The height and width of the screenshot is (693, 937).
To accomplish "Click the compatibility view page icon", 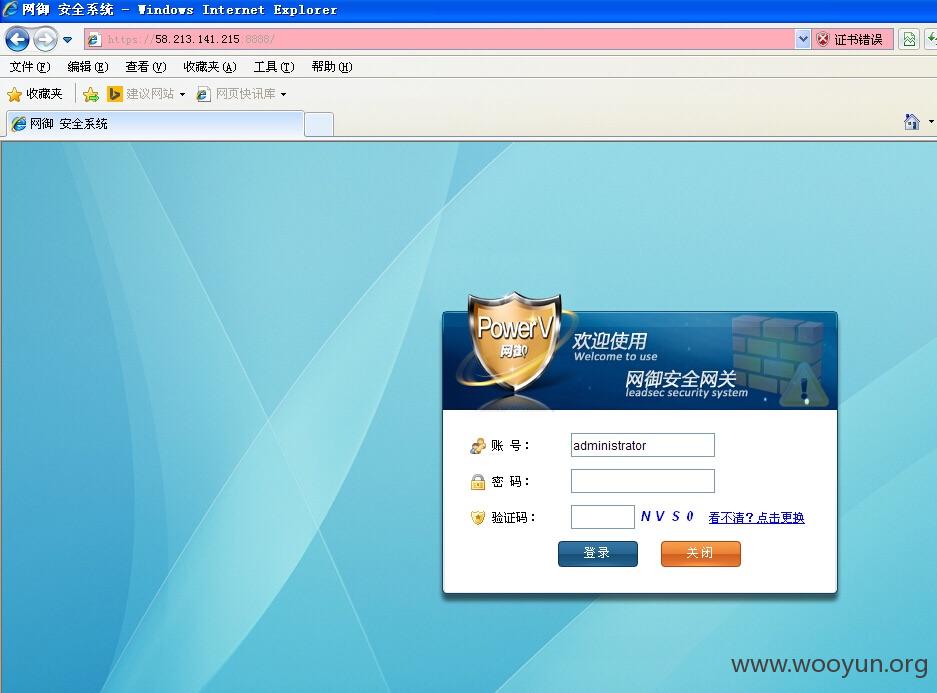I will 909,39.
